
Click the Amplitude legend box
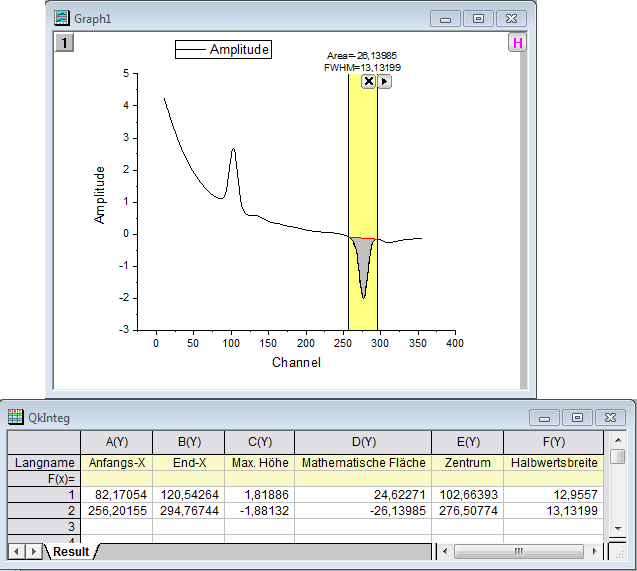tap(223, 50)
